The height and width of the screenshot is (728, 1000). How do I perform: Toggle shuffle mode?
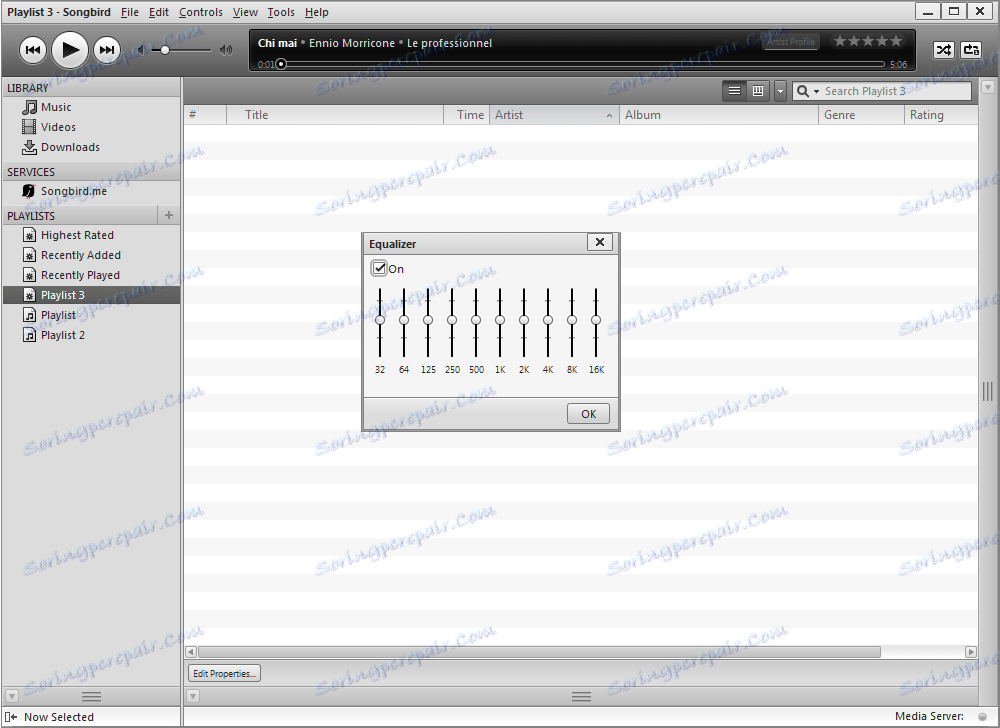pos(943,50)
